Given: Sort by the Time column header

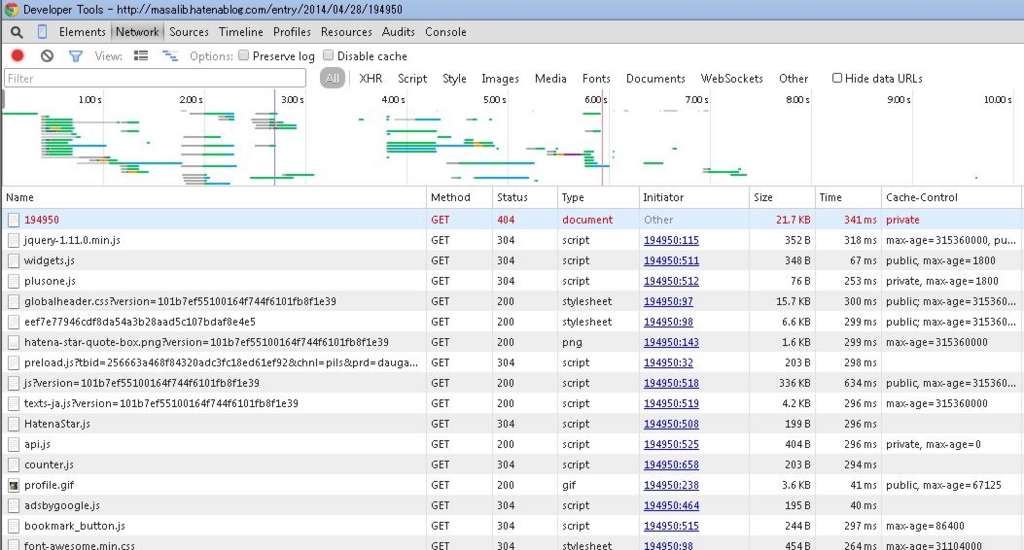Looking at the screenshot, I should coord(848,197).
